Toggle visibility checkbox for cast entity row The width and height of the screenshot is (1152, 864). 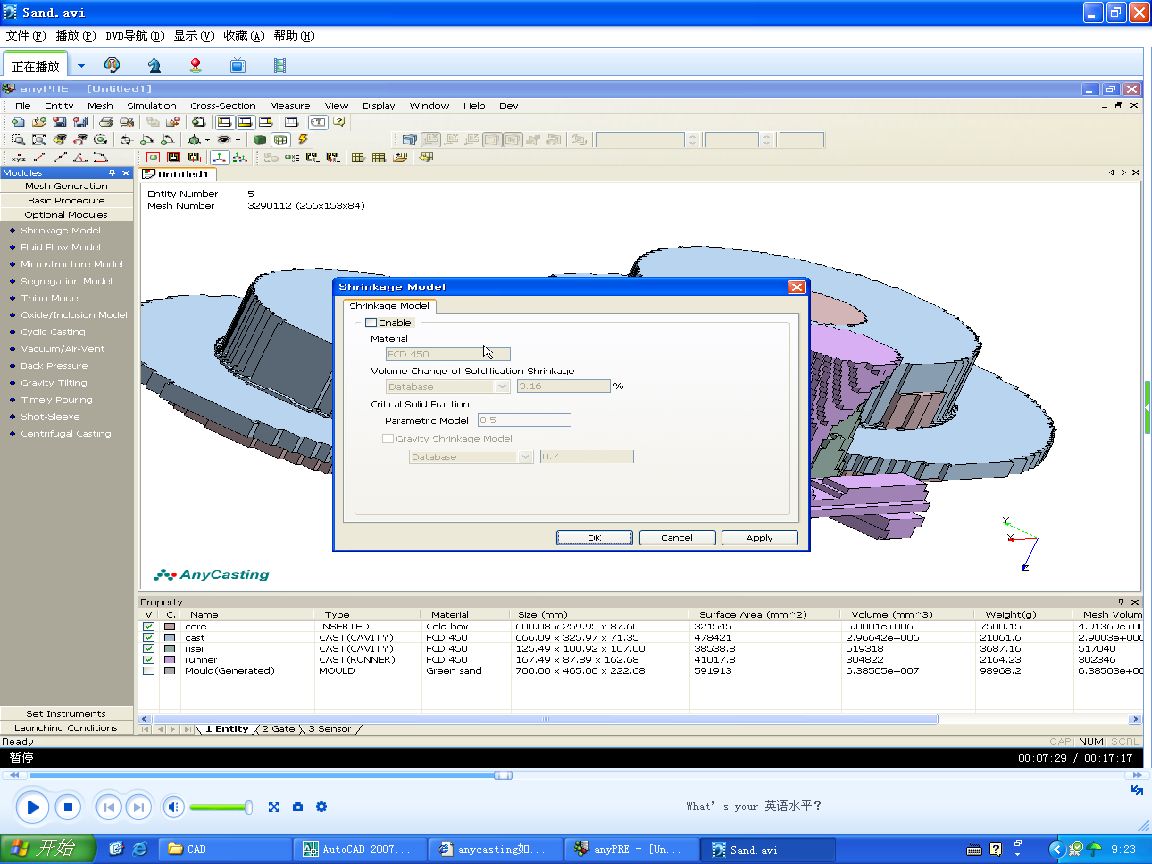(148, 638)
